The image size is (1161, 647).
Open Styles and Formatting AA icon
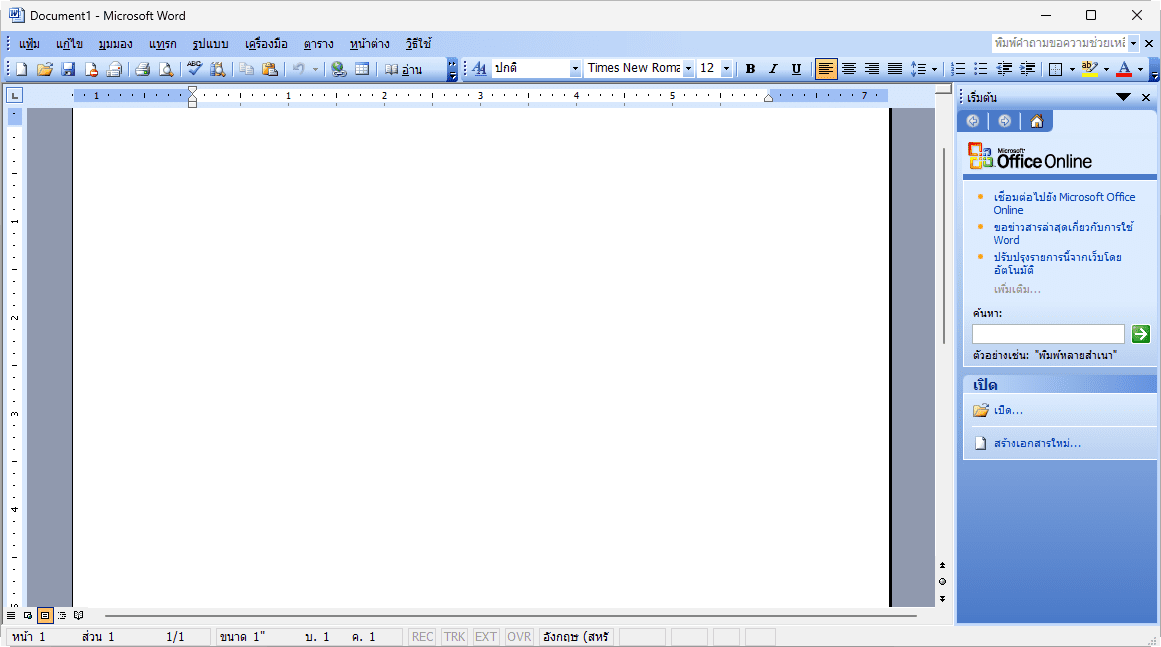coord(479,69)
